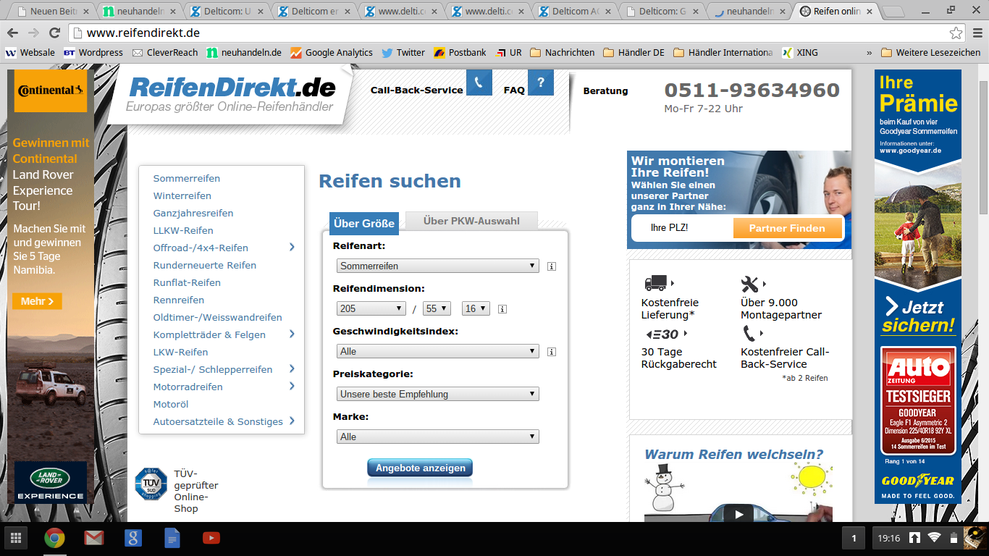Click the free Call-Back phone icon
The height and width of the screenshot is (556, 989).
[749, 333]
